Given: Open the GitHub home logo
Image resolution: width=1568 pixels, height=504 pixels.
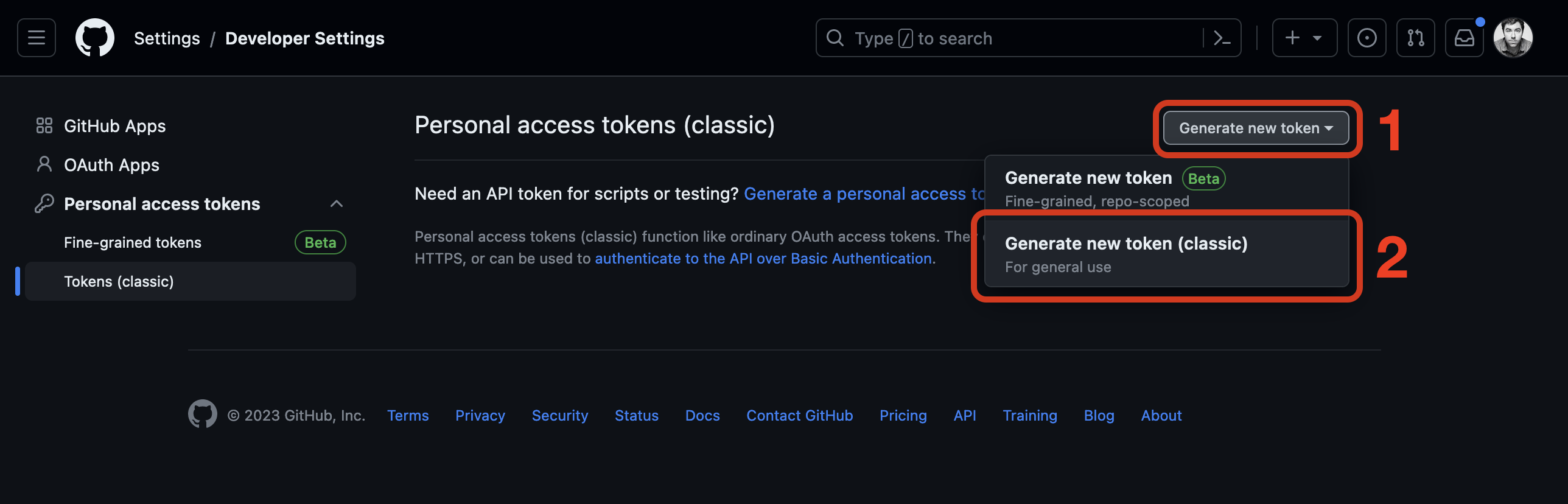Looking at the screenshot, I should point(95,37).
